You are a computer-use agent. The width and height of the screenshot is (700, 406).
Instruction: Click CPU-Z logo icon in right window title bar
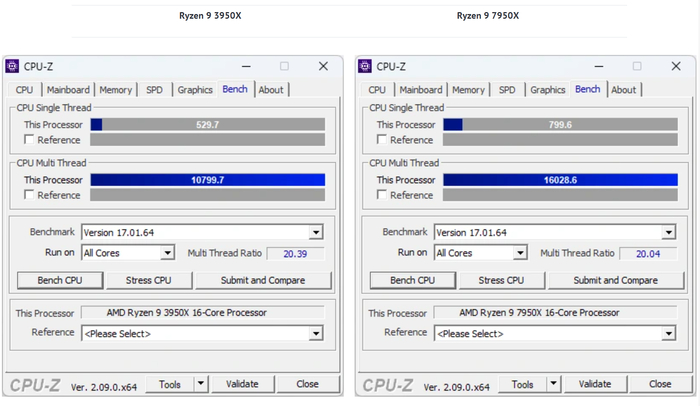(x=365, y=66)
